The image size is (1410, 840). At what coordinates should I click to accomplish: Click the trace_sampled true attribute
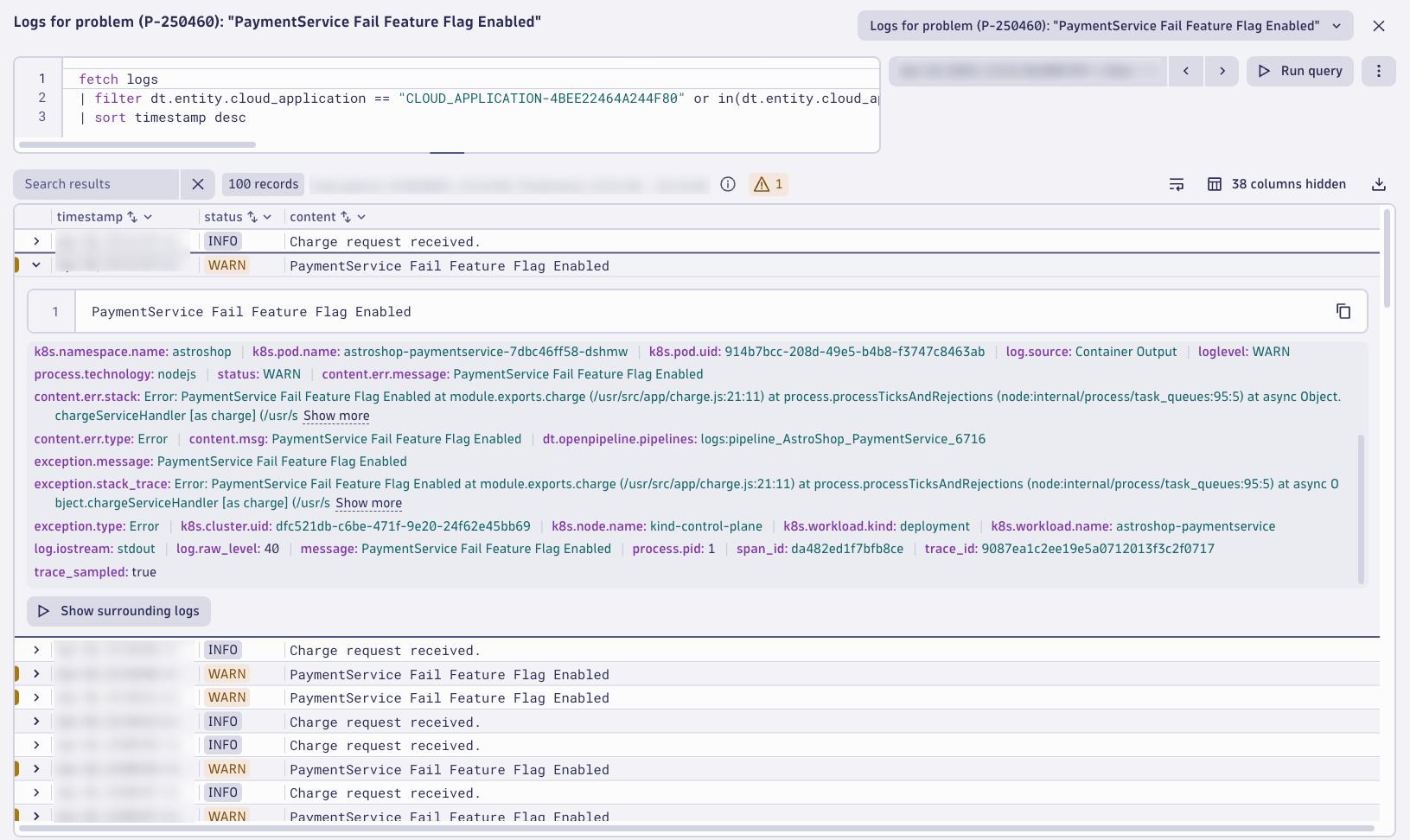click(95, 572)
